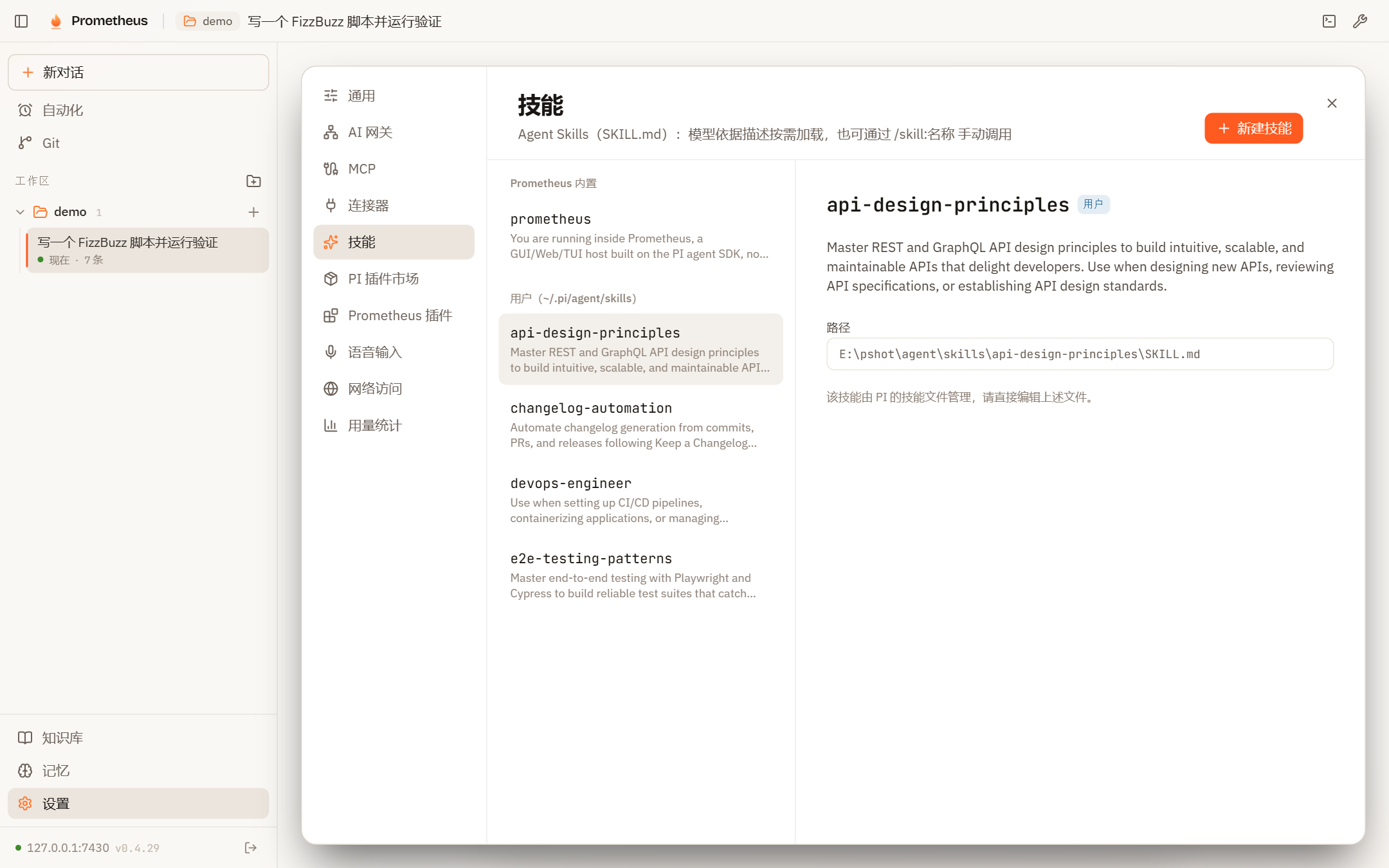Toggle the sidebar panel icon
The height and width of the screenshot is (868, 1389).
click(21, 21)
